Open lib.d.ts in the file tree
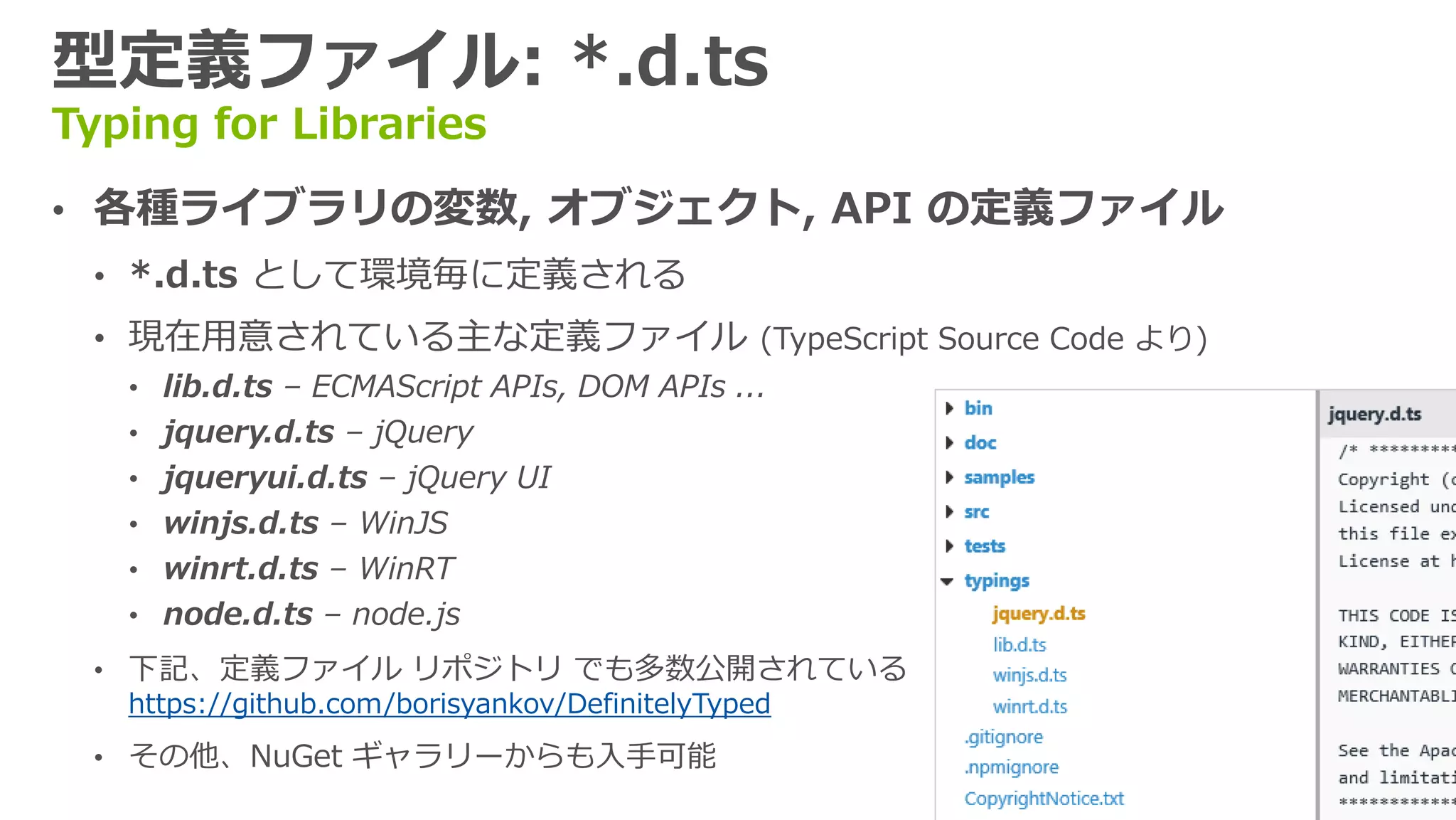Screen dimensions: 1456x820 (1019, 644)
